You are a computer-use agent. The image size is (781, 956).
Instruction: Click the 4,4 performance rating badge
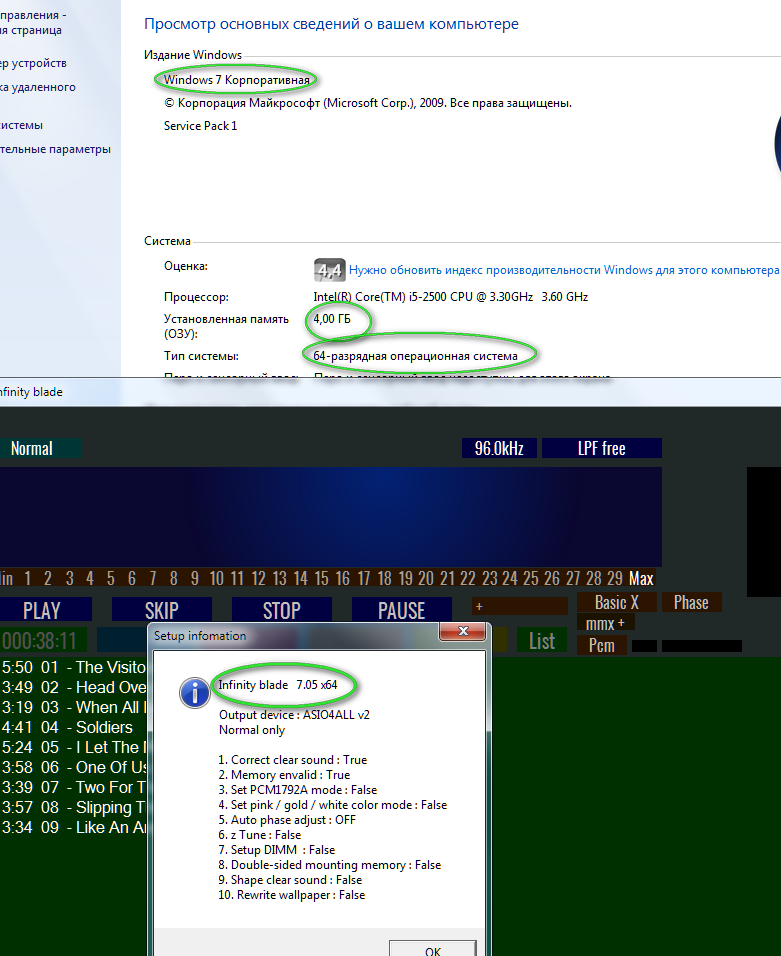pyautogui.click(x=330, y=270)
